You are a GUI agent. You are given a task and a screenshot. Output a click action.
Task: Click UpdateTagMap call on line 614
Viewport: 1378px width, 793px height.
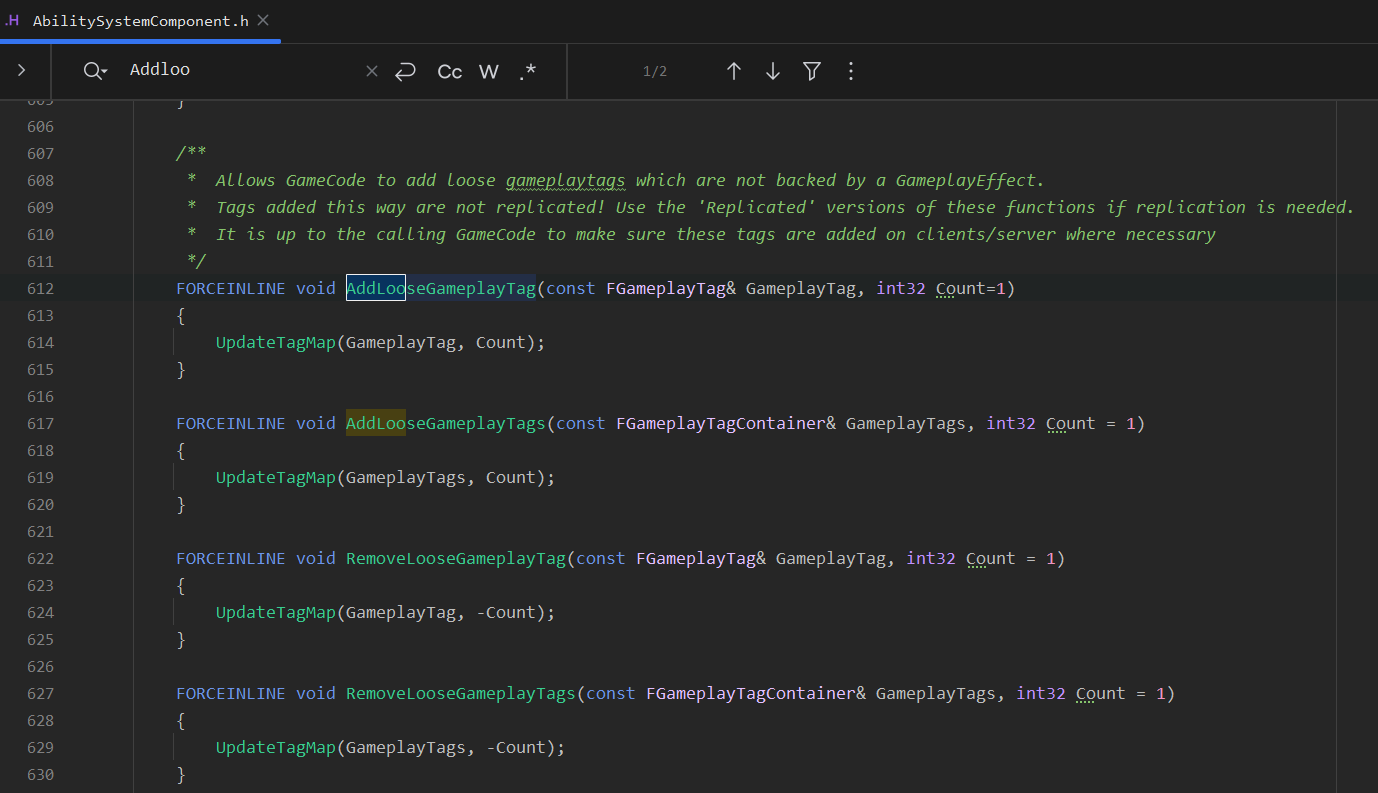[276, 342]
